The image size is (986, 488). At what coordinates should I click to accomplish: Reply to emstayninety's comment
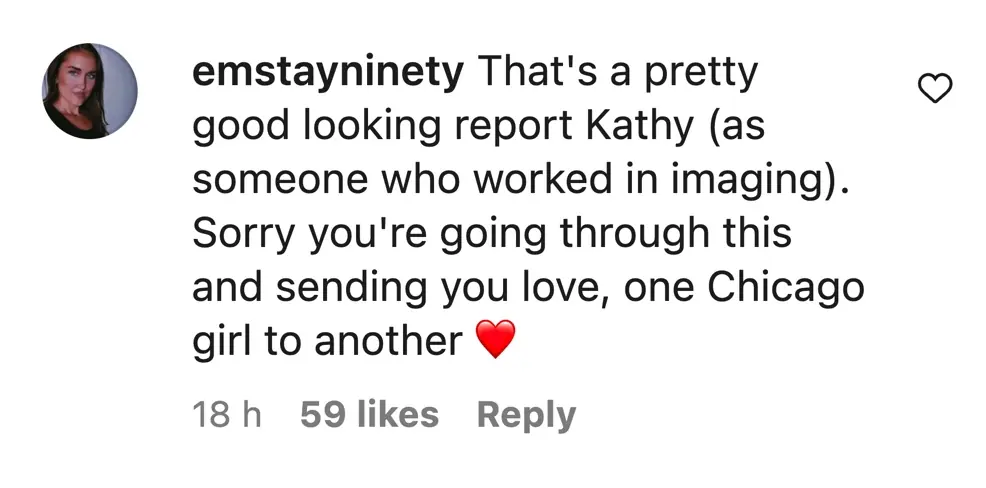click(x=526, y=415)
